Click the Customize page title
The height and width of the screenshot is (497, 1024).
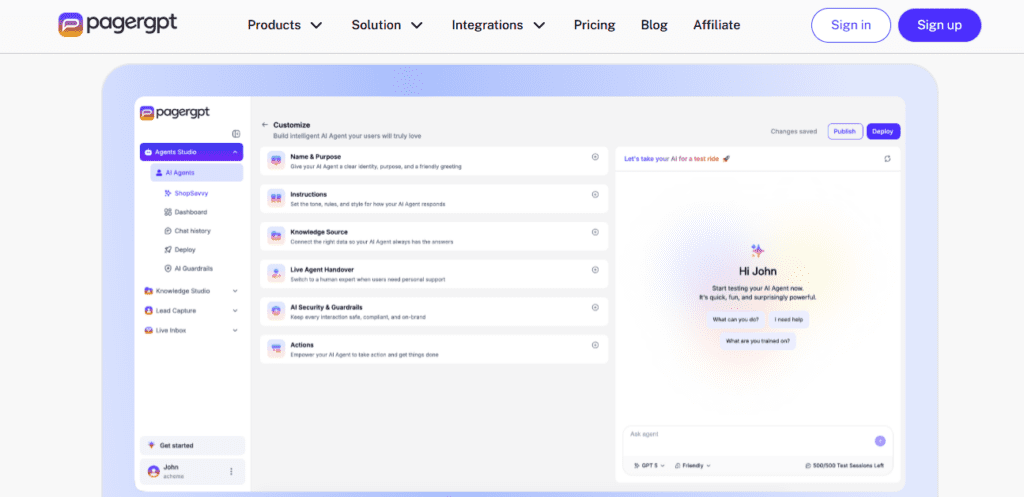click(292, 124)
